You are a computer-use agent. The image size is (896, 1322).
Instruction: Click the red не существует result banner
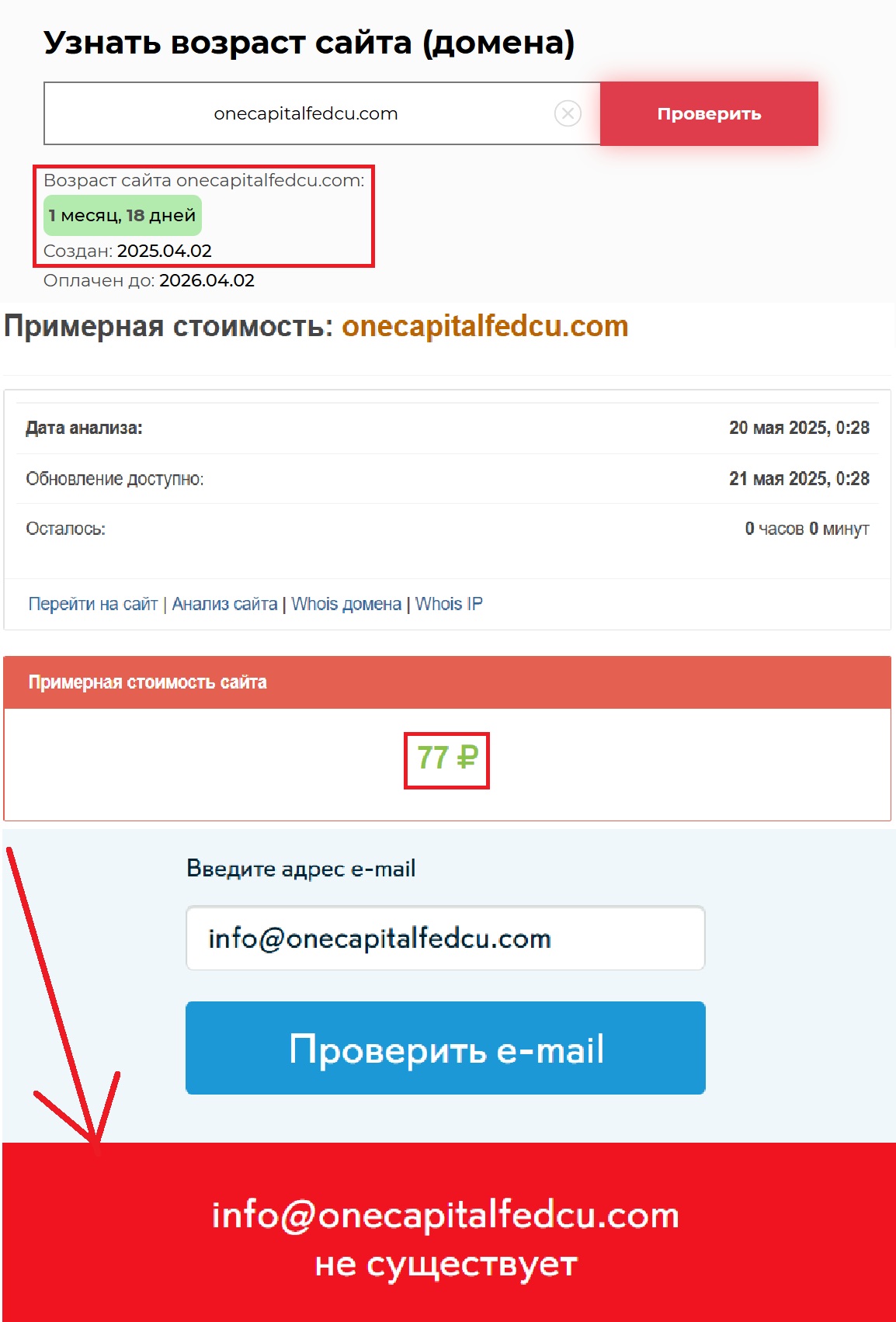click(447, 1232)
